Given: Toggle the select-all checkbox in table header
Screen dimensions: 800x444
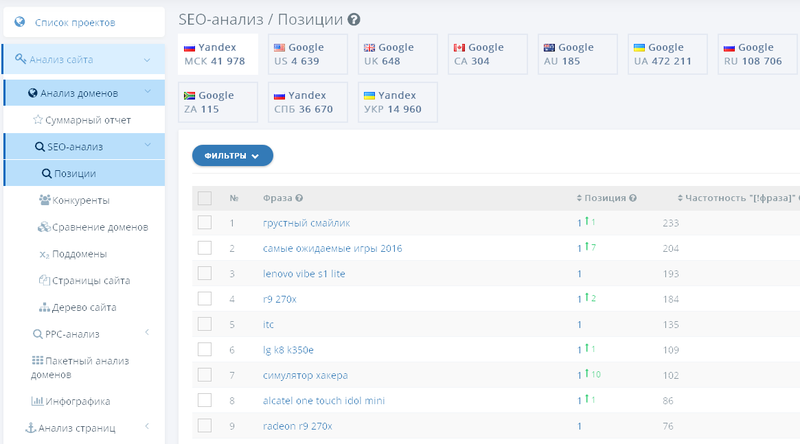Looking at the screenshot, I should tap(205, 198).
